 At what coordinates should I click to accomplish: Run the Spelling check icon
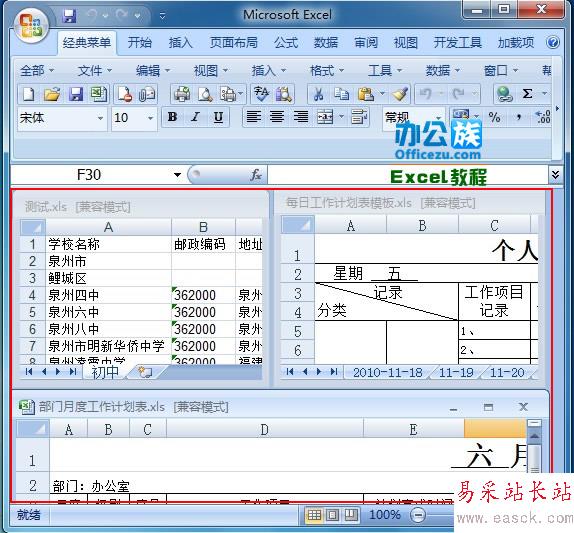[262, 94]
